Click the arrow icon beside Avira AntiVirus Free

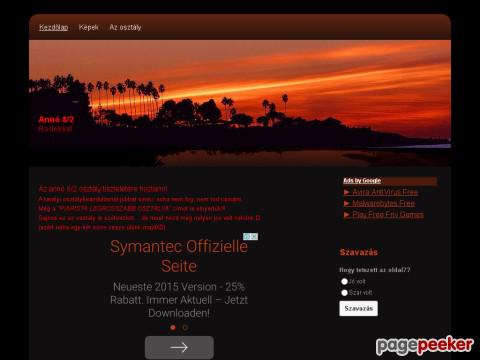(x=347, y=192)
